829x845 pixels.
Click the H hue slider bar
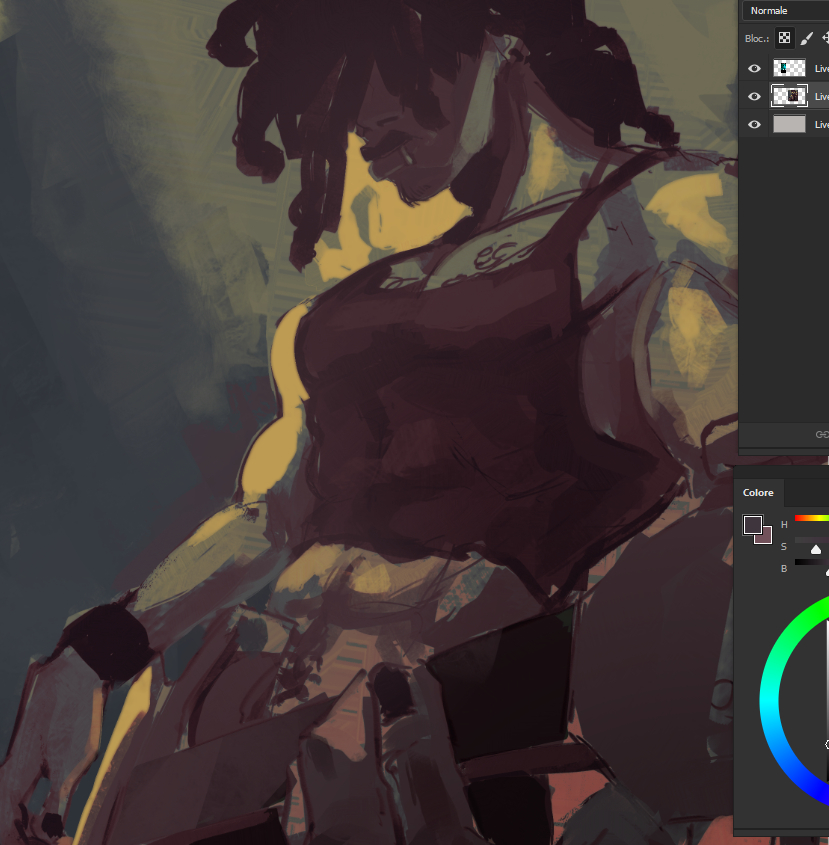tap(812, 518)
